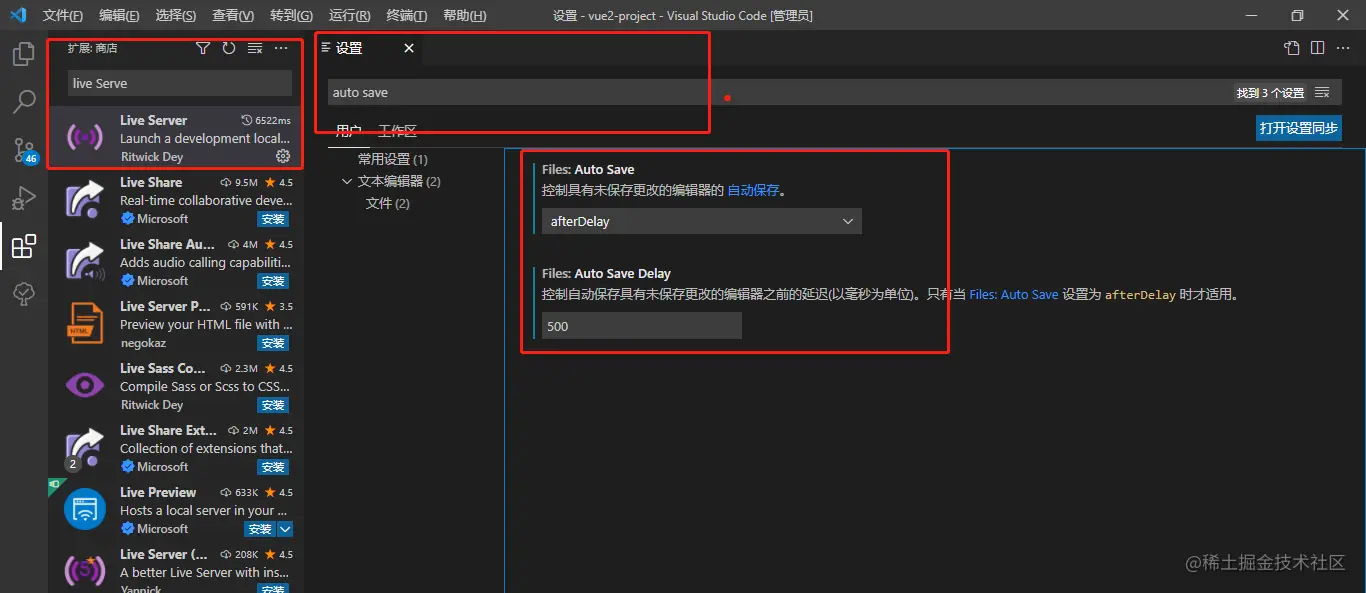Click the Live Share extension icon
The height and width of the screenshot is (593, 1366).
coord(85,200)
